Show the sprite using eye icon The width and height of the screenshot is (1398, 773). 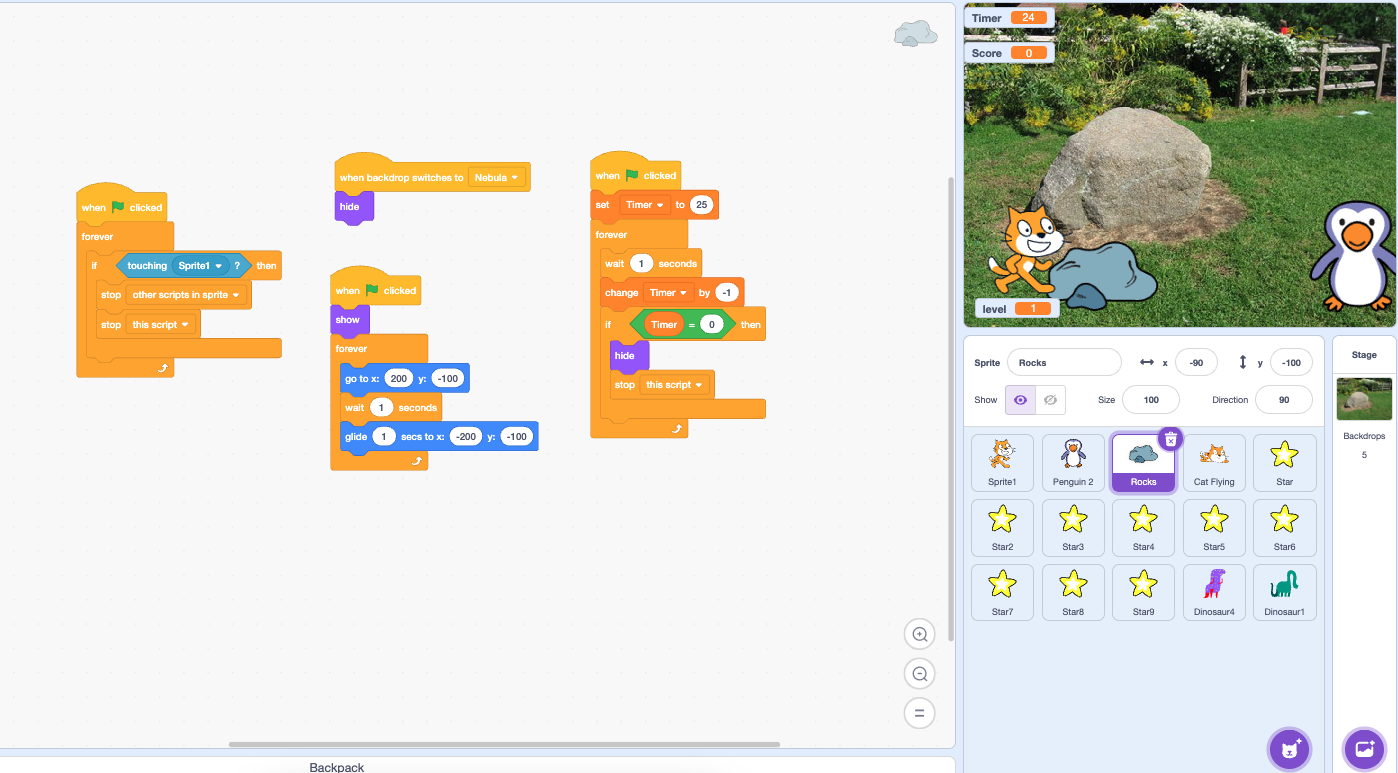coord(1020,400)
